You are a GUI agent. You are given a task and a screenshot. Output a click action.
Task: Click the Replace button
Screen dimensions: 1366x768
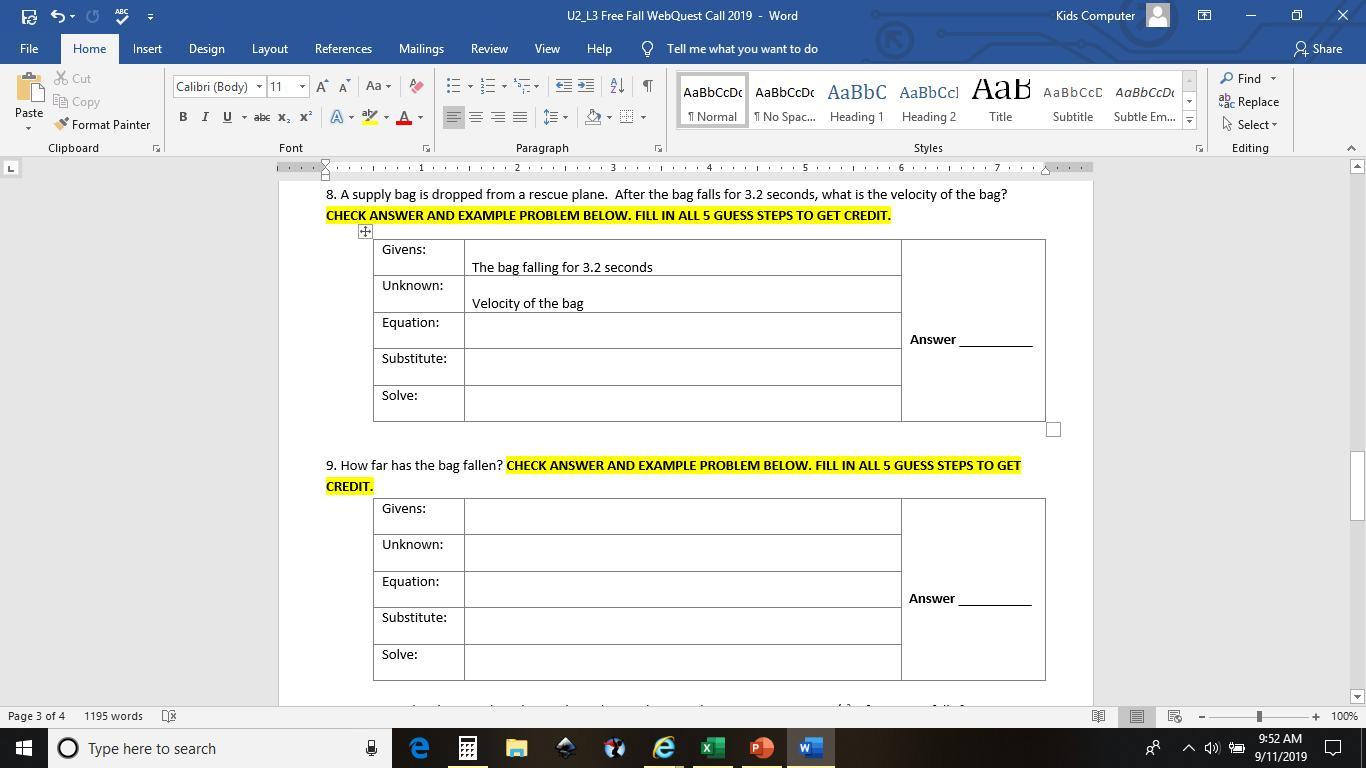click(x=1249, y=102)
